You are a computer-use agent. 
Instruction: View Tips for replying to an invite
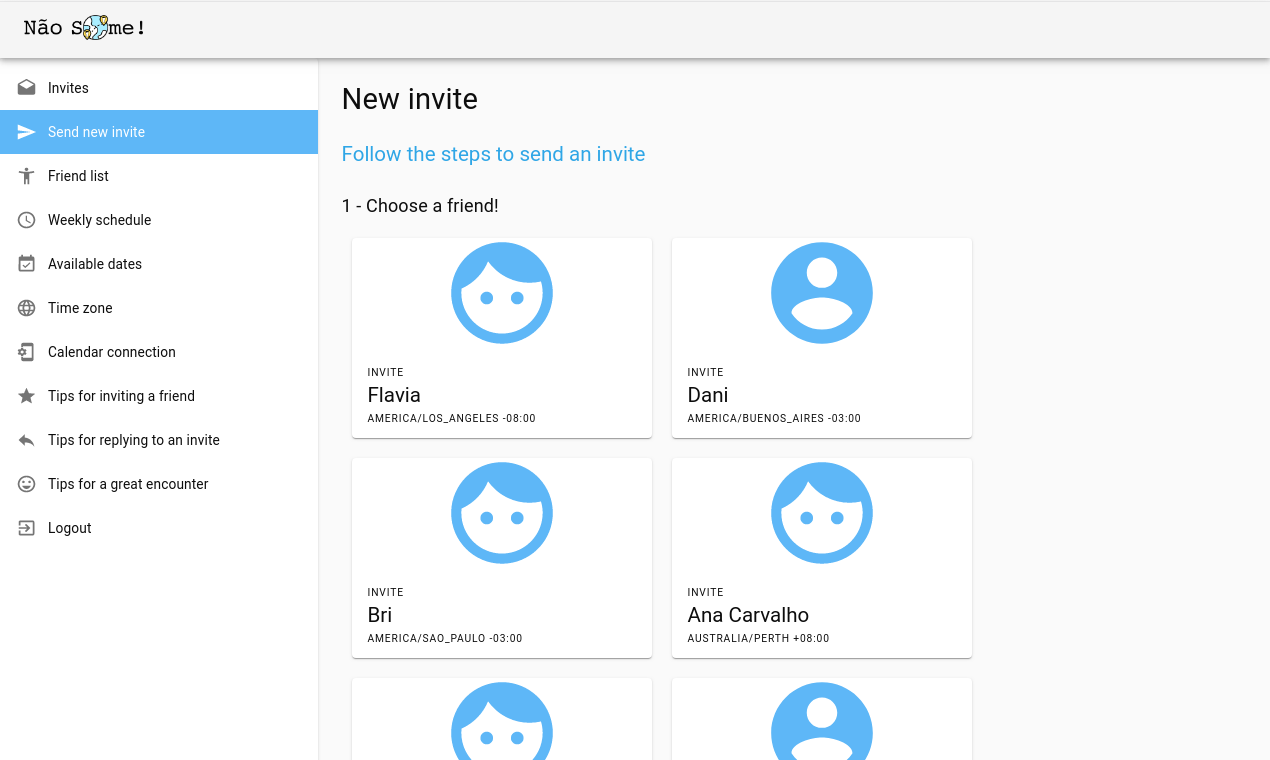tap(159, 440)
